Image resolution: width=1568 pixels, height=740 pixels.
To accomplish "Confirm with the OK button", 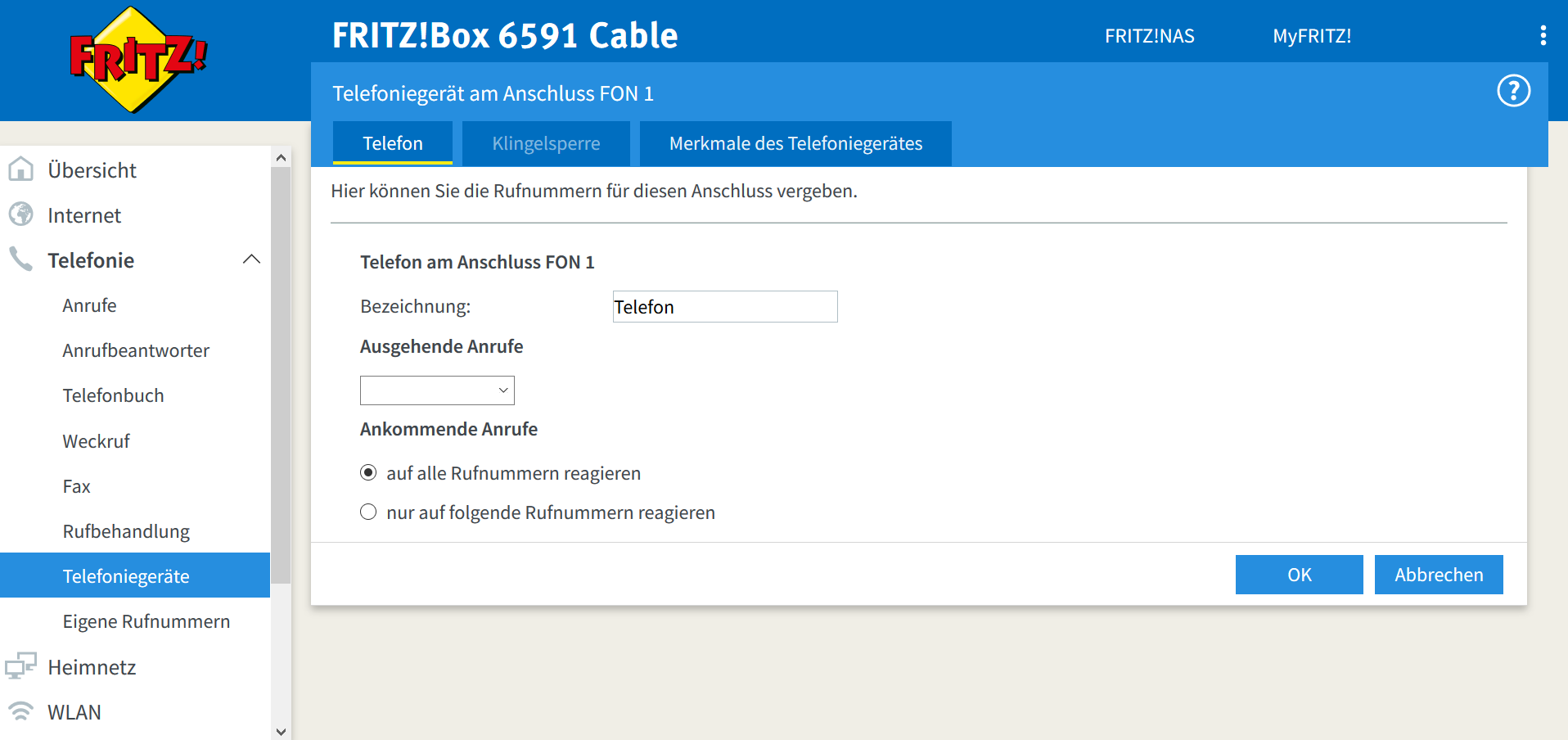I will point(1299,575).
